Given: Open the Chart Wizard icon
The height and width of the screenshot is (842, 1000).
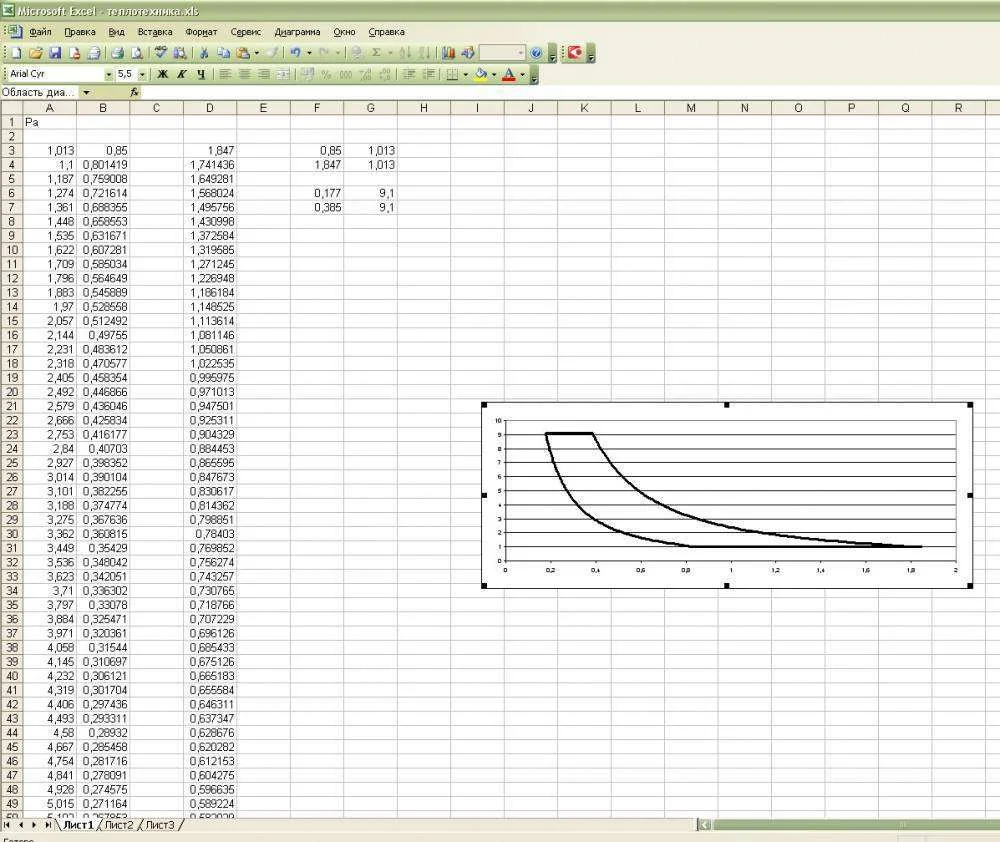Looking at the screenshot, I should 448,53.
